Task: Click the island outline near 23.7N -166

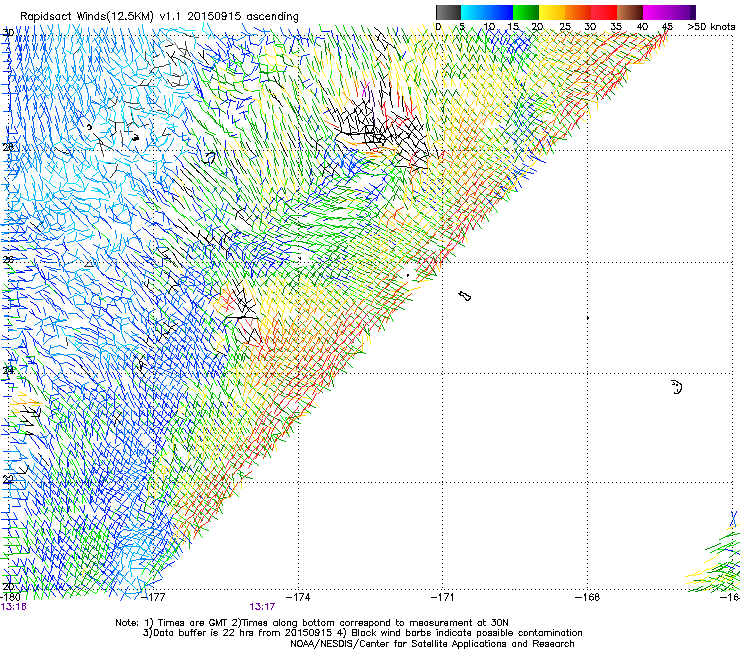Action: 677,387
